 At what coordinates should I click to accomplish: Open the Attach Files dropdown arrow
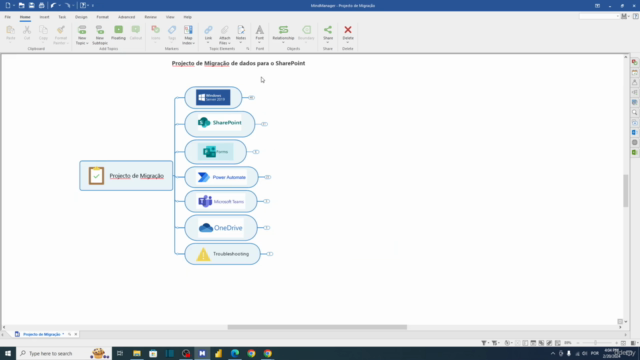pos(229,43)
